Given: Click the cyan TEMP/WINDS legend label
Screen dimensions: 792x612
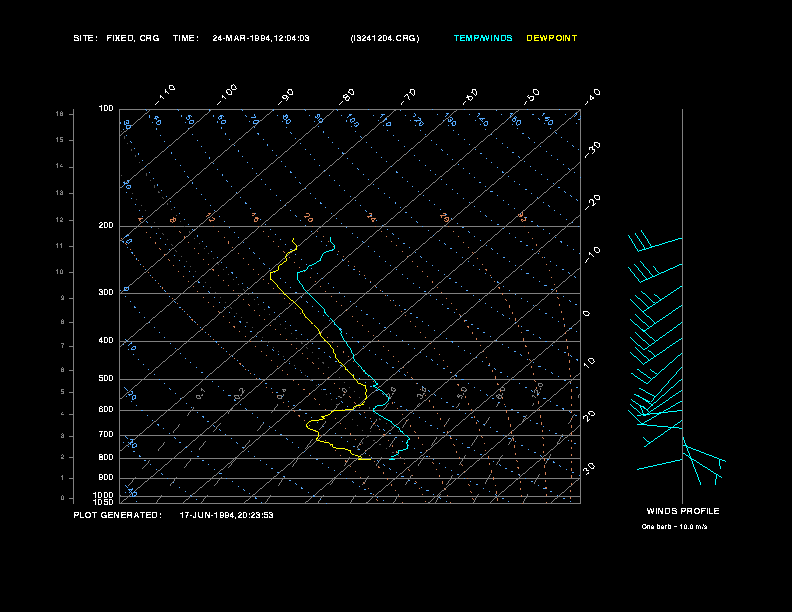Looking at the screenshot, I should [483, 38].
